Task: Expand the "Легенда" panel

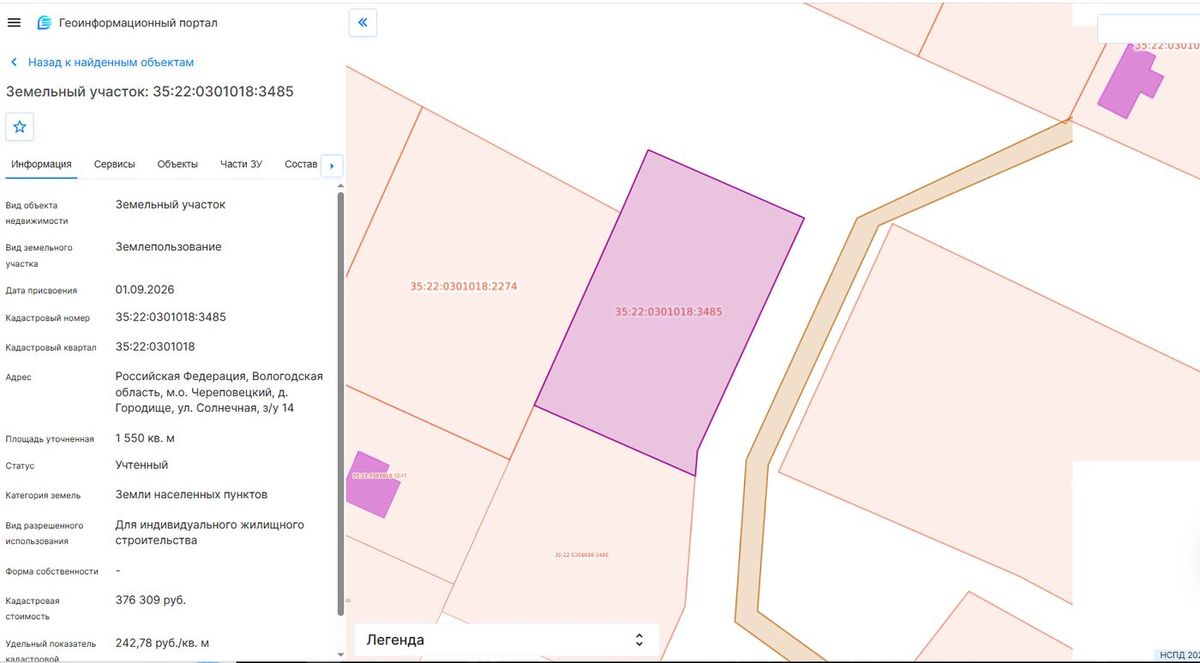Action: pos(506,640)
